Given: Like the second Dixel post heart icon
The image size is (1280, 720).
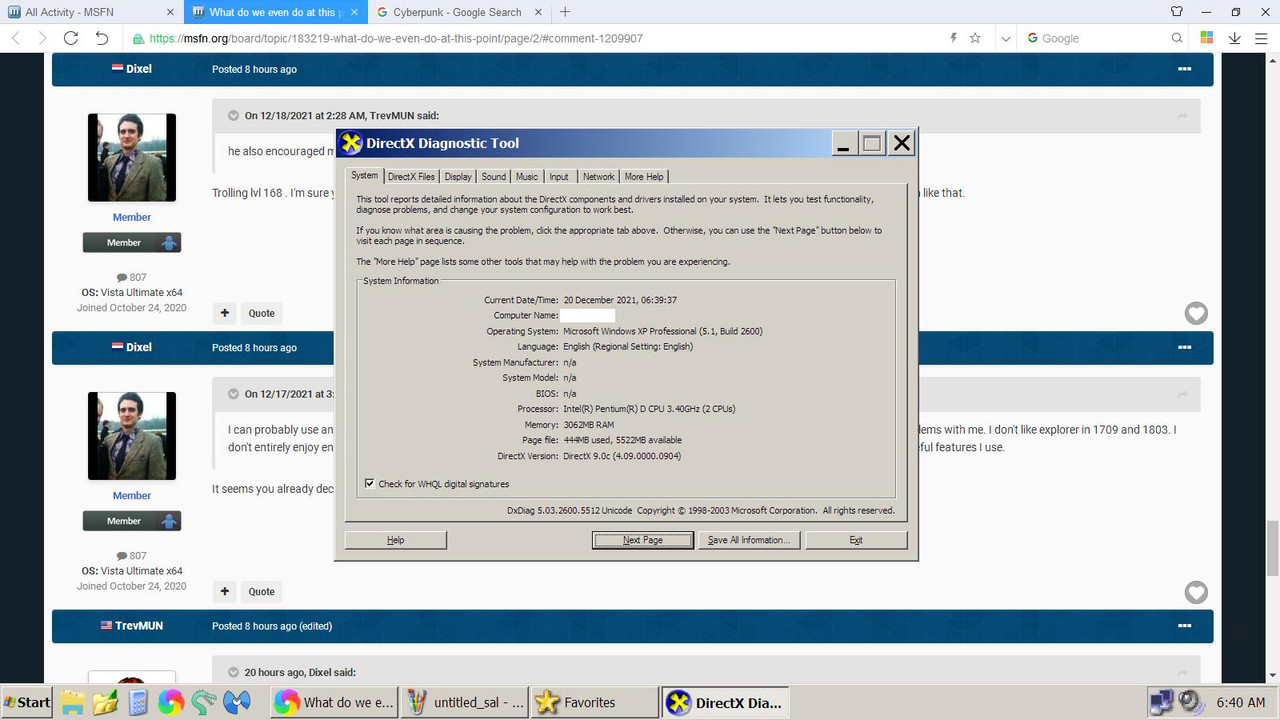Looking at the screenshot, I should [x=1196, y=592].
